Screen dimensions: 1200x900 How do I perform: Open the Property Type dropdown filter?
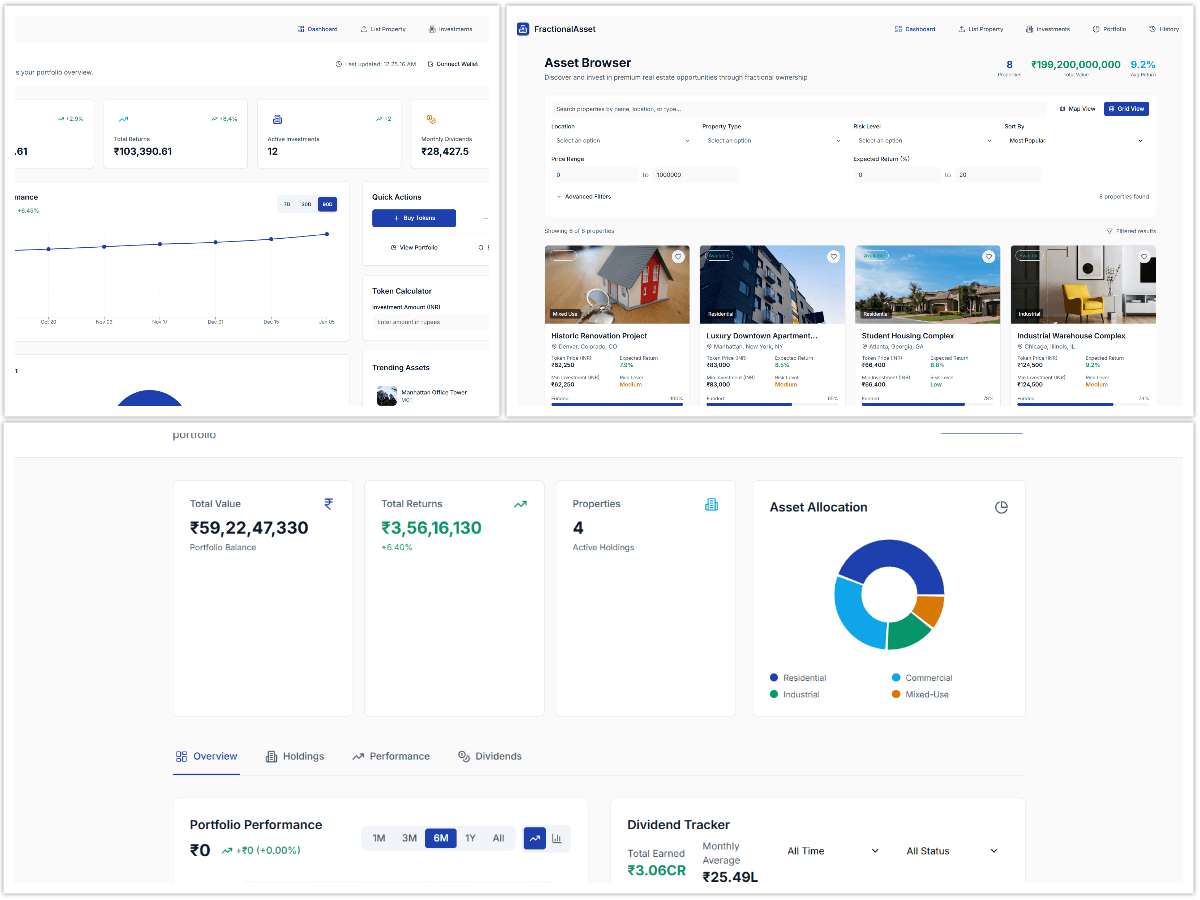tap(772, 141)
